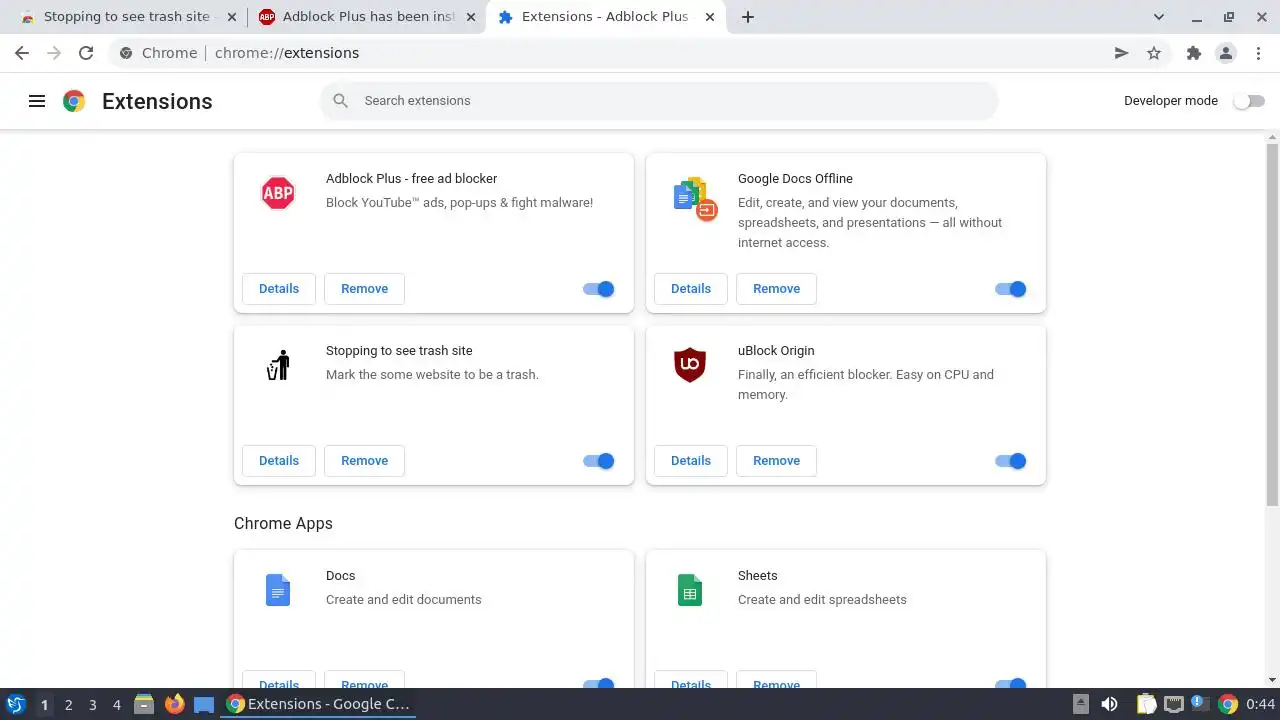Click the network tray icon
1280x720 pixels.
coord(1174,704)
